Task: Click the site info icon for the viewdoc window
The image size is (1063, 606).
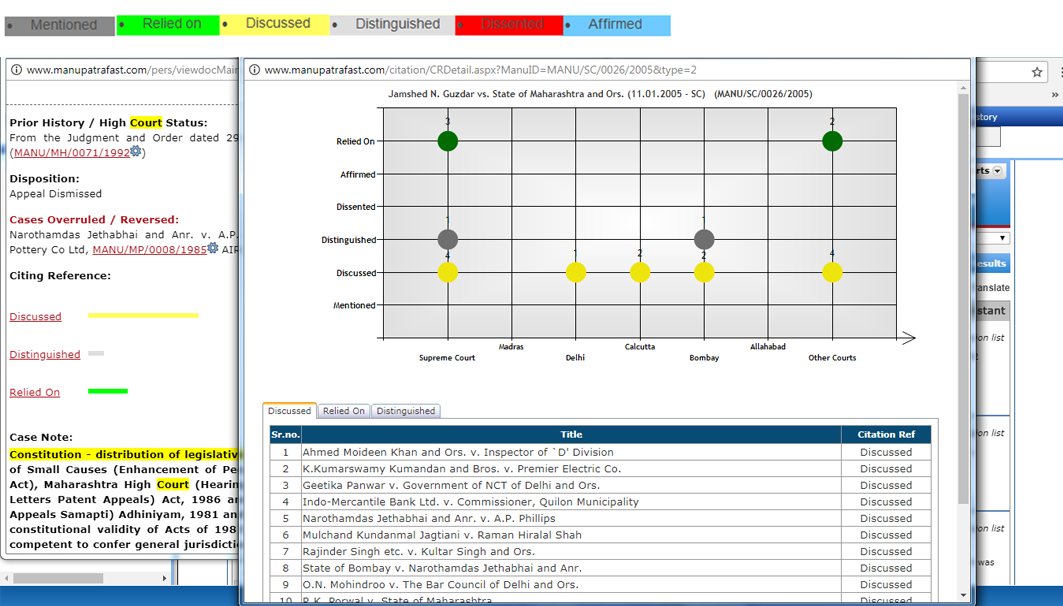Action: (16, 70)
